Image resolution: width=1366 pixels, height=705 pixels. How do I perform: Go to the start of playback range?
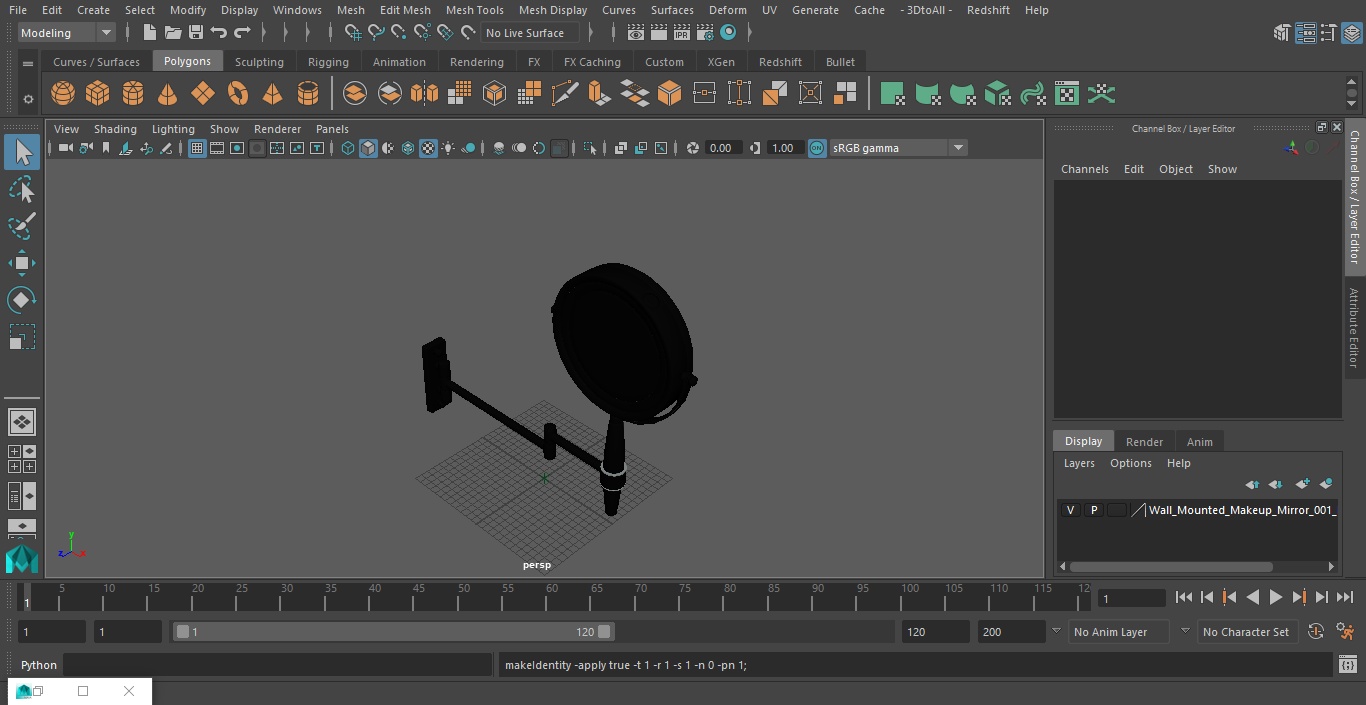tap(1184, 597)
